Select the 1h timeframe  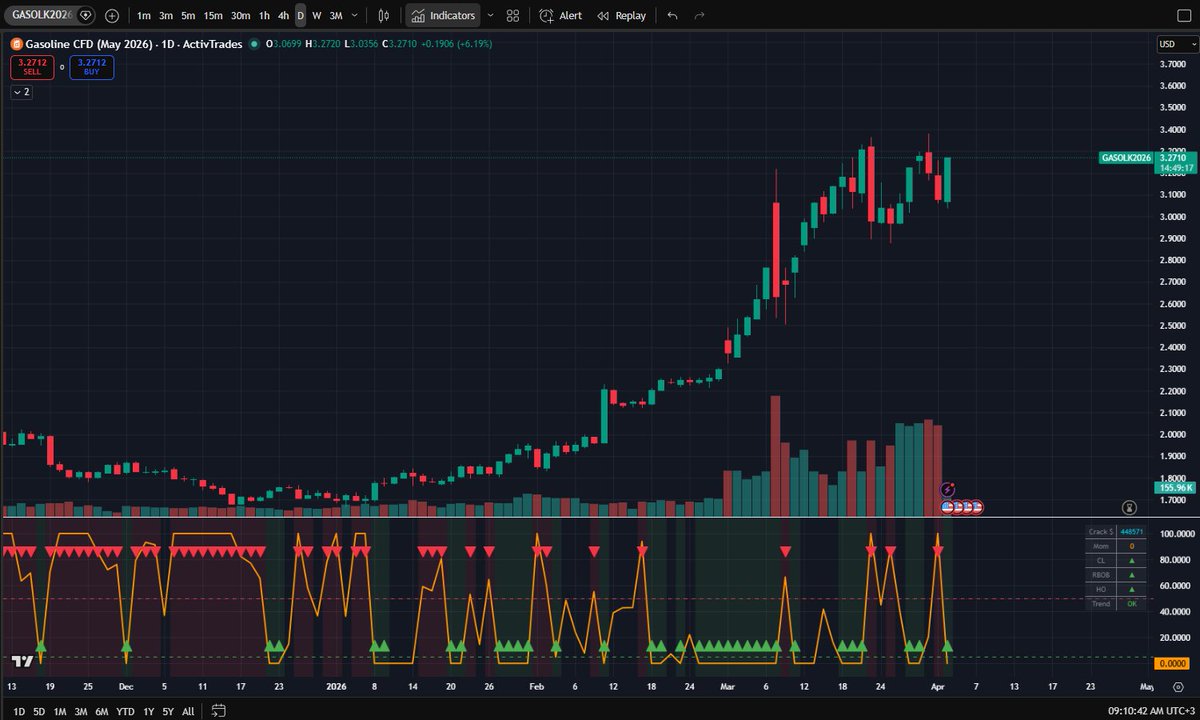264,16
